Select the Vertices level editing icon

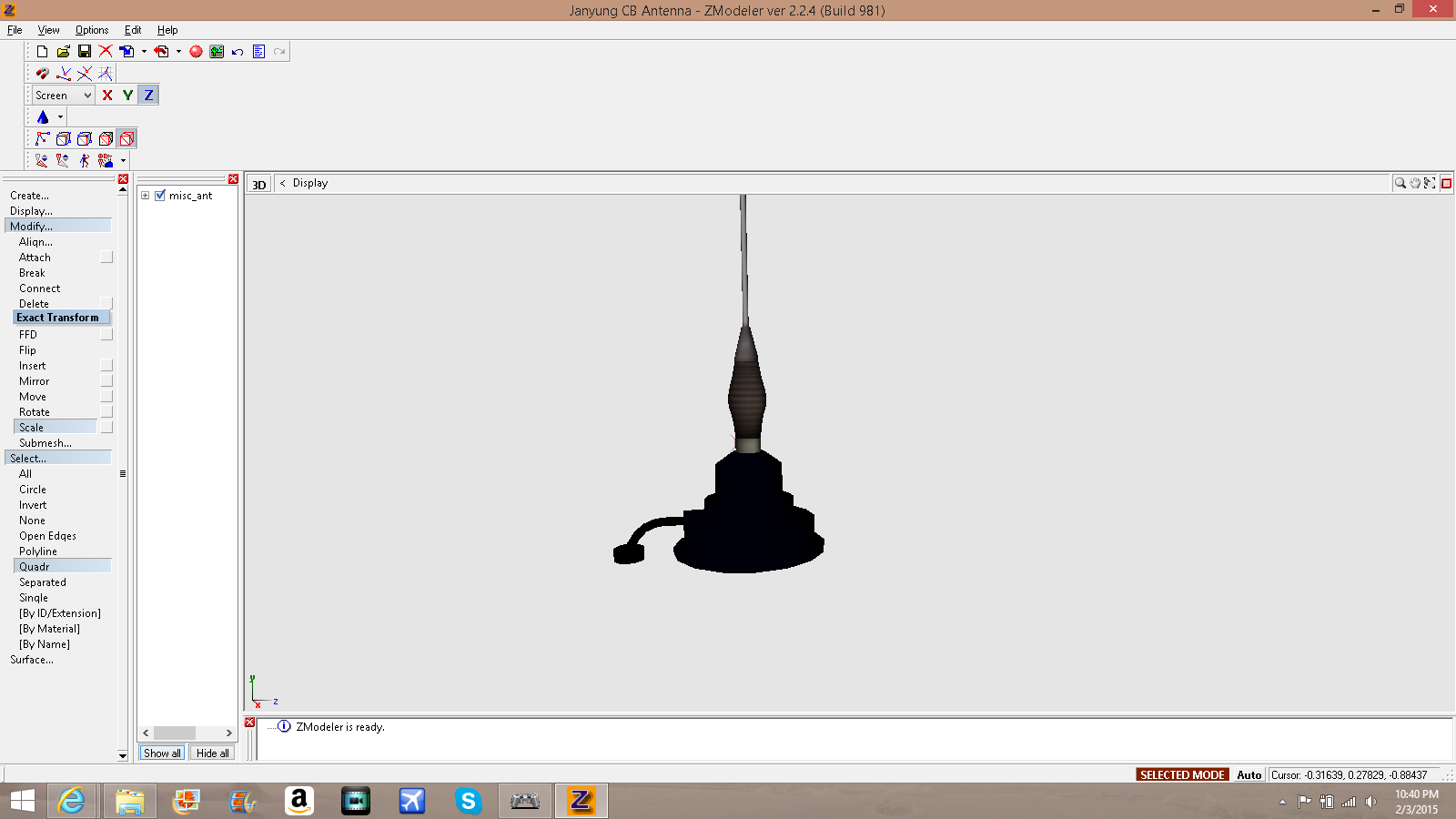click(43, 139)
